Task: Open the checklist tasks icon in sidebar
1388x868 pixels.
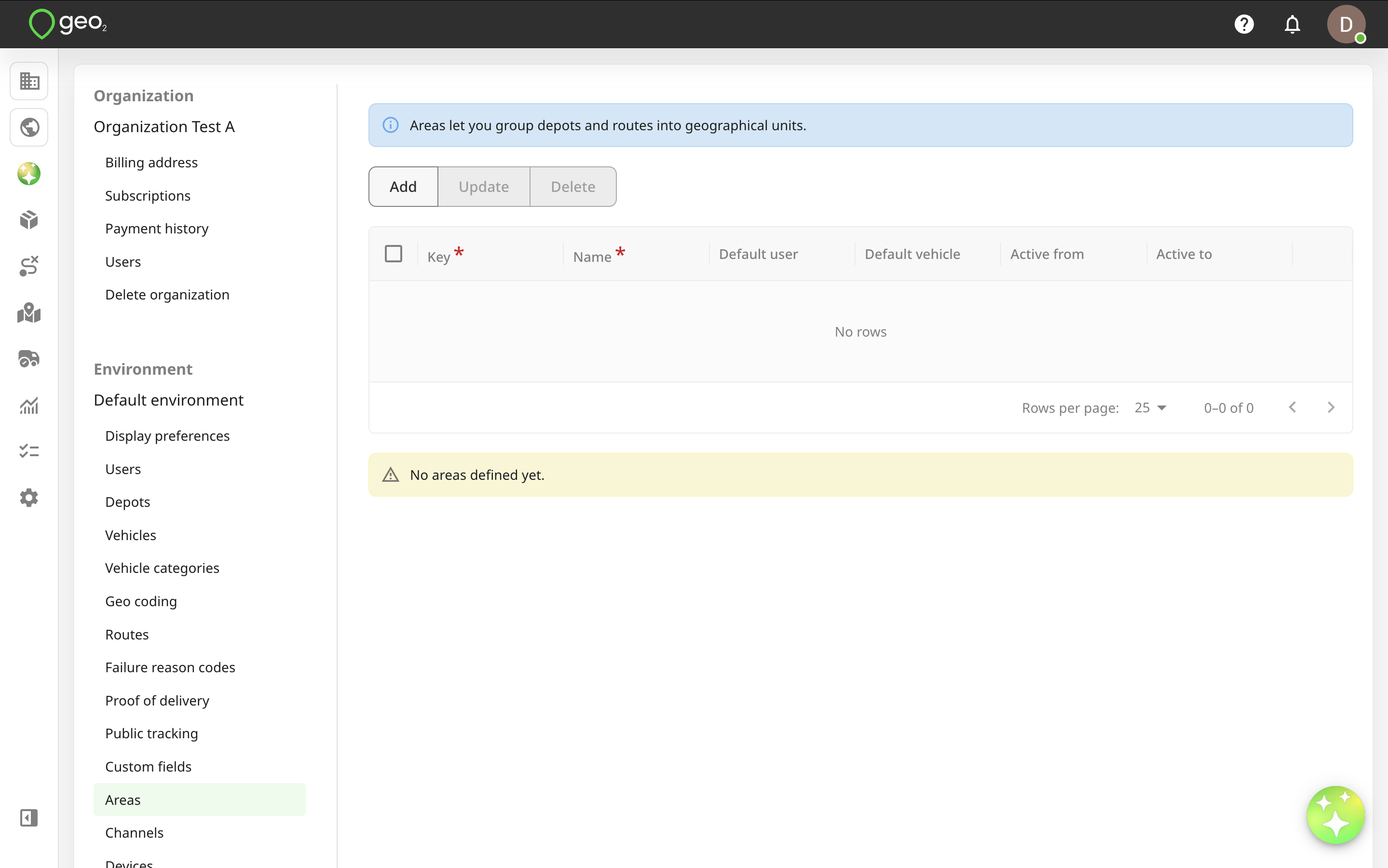Action: click(x=29, y=451)
